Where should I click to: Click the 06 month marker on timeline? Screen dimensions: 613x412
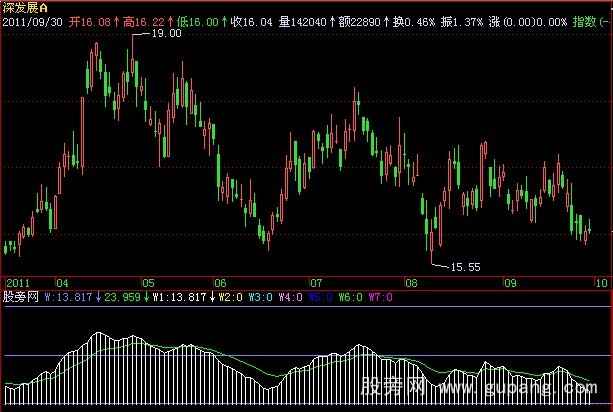coord(219,283)
